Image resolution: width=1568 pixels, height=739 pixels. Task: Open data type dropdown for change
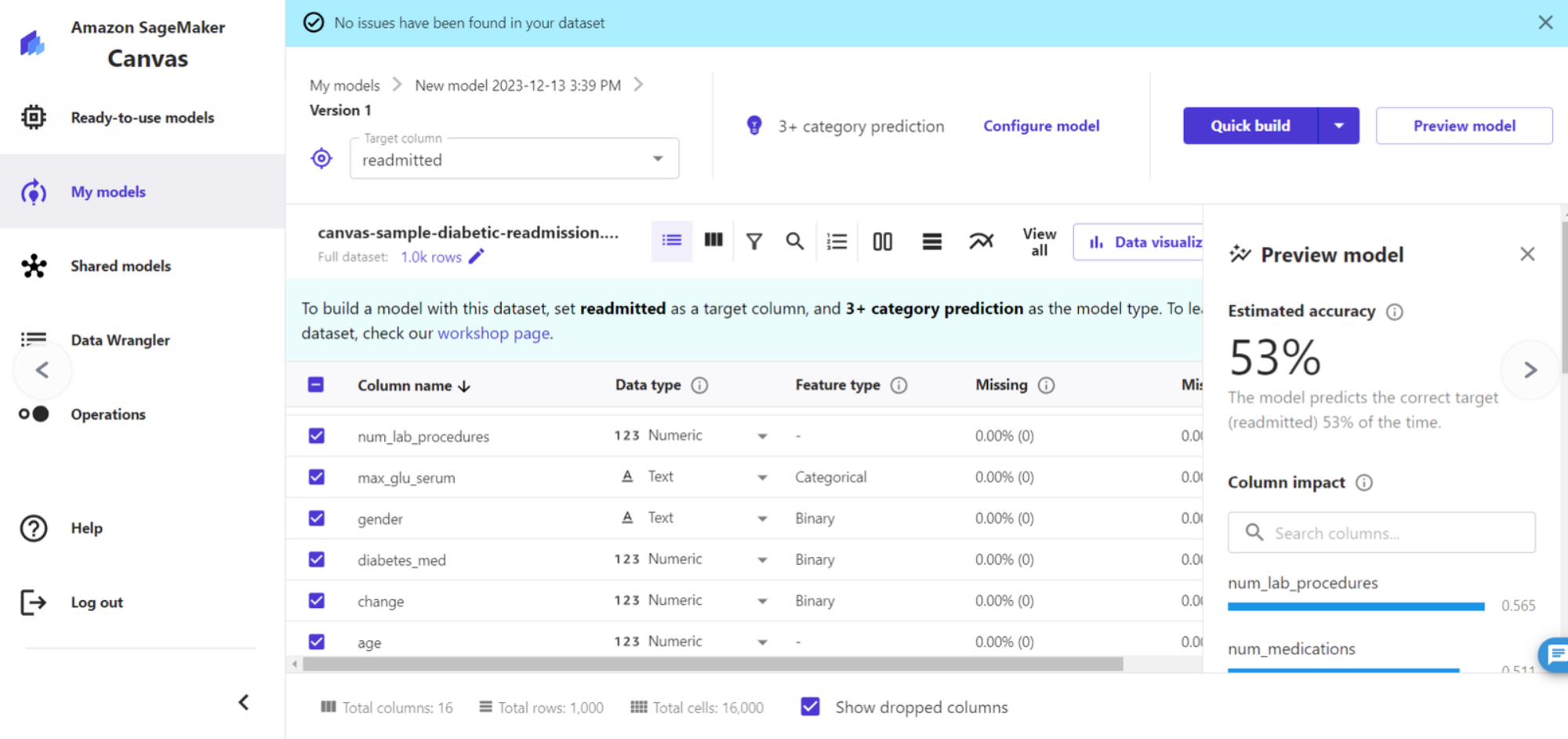(x=762, y=601)
